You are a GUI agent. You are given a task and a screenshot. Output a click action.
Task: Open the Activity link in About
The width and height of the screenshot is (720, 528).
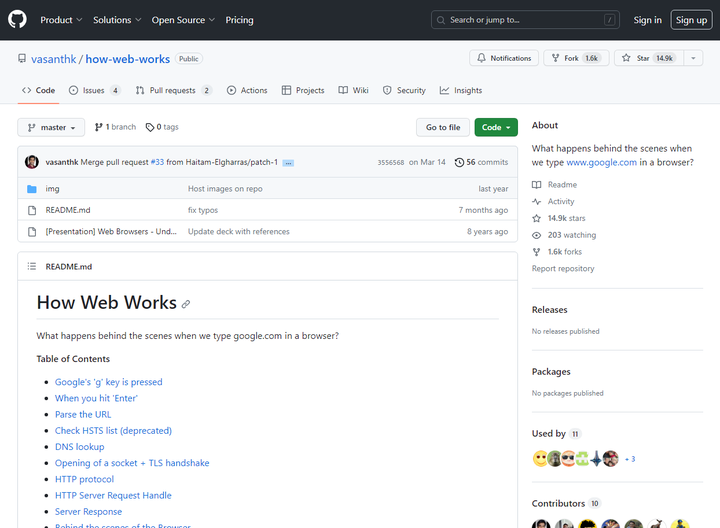click(x=553, y=201)
